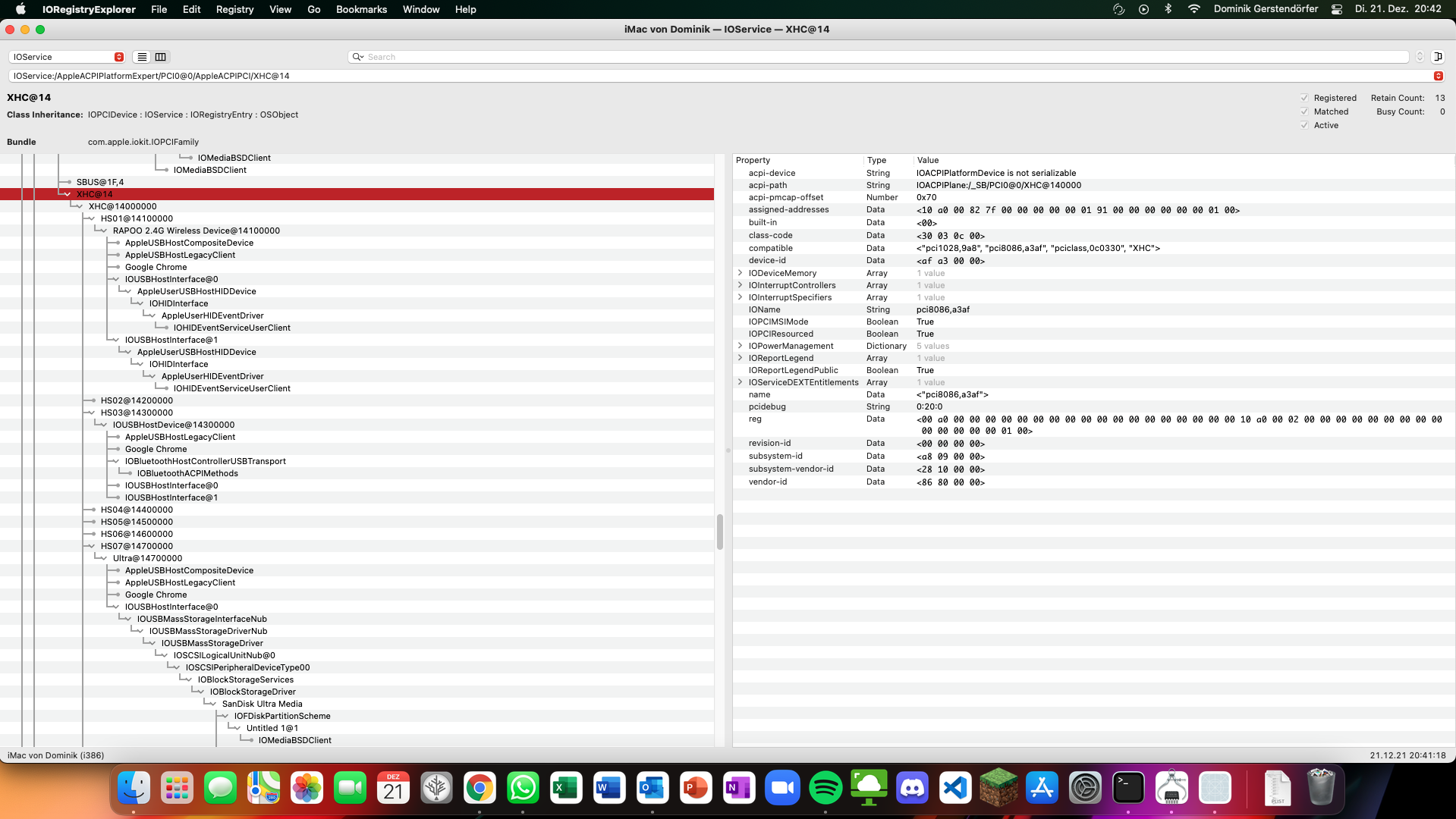Click the Search input field
The width and height of the screenshot is (1456, 819).
(880, 57)
